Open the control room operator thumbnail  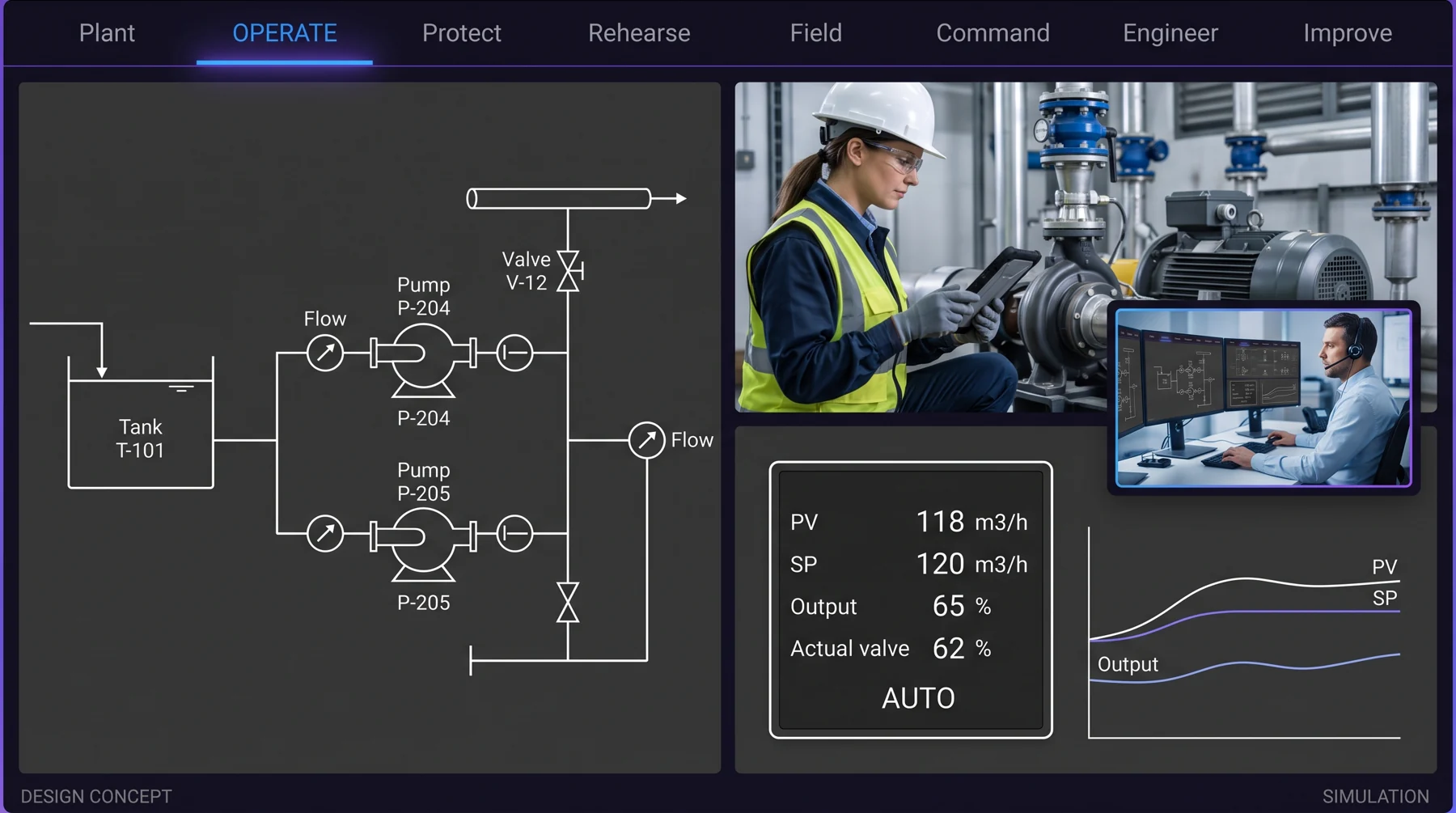(1263, 398)
